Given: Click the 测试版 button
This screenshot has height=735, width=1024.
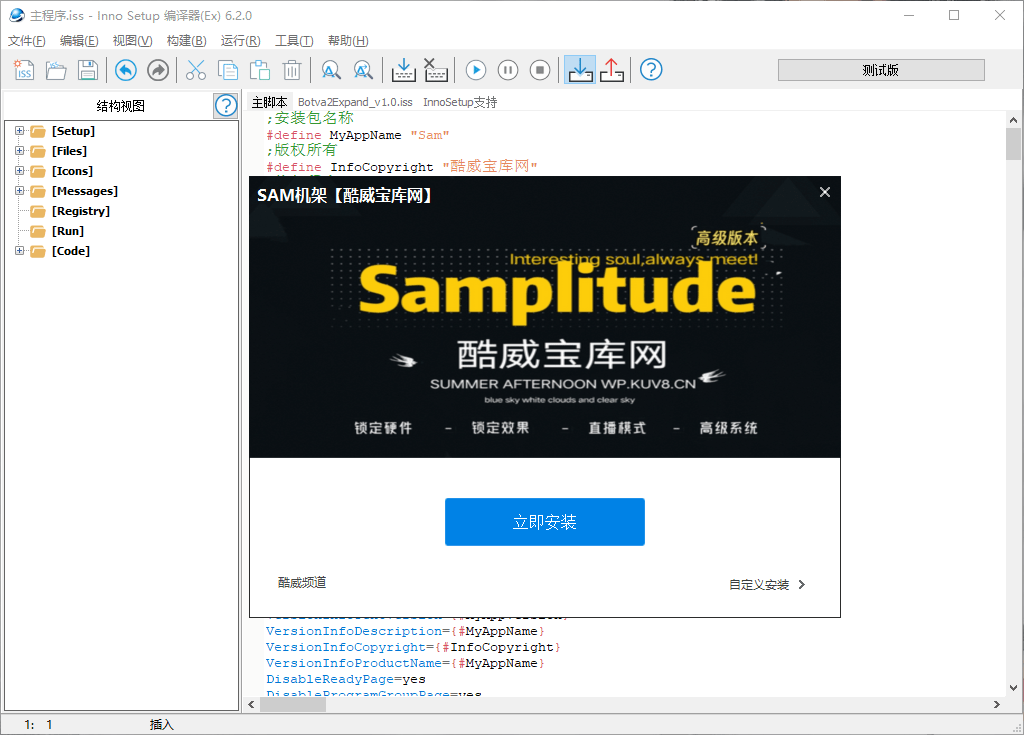Looking at the screenshot, I should 881,70.
